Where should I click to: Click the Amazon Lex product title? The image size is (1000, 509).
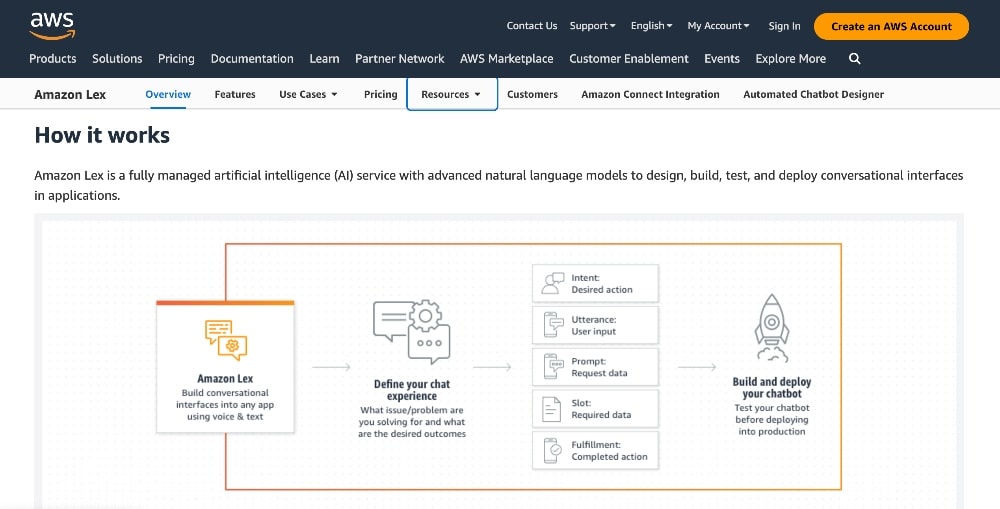70,94
